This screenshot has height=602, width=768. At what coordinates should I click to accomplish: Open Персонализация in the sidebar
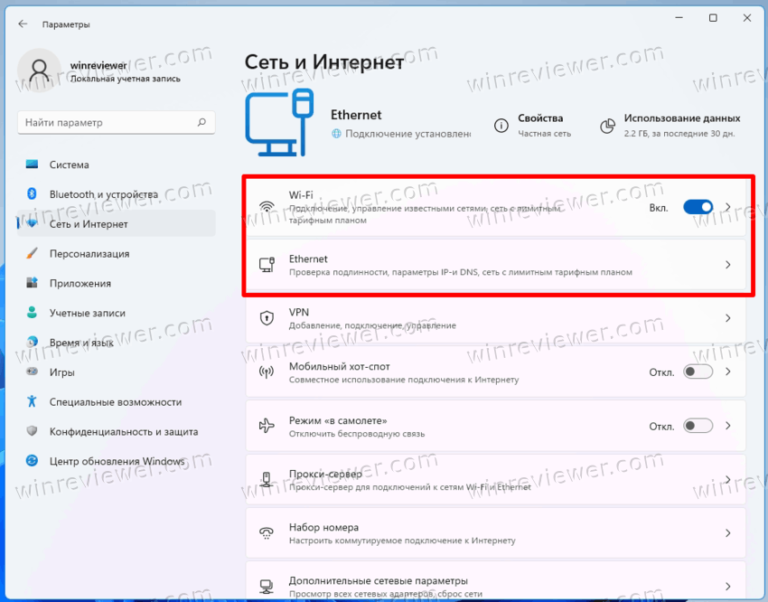click(90, 254)
